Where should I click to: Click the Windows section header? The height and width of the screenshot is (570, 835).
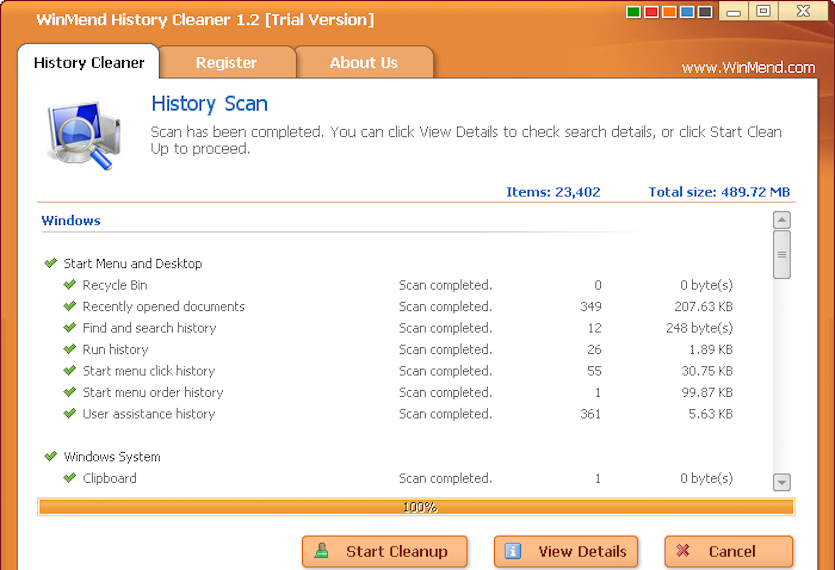pos(71,221)
